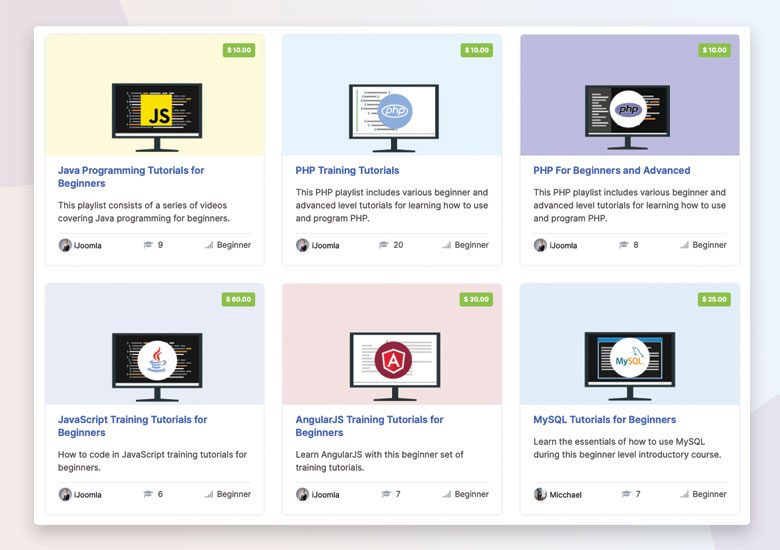This screenshot has height=550, width=780.
Task: Open the PHP Training Tutorials course title
Action: point(347,170)
